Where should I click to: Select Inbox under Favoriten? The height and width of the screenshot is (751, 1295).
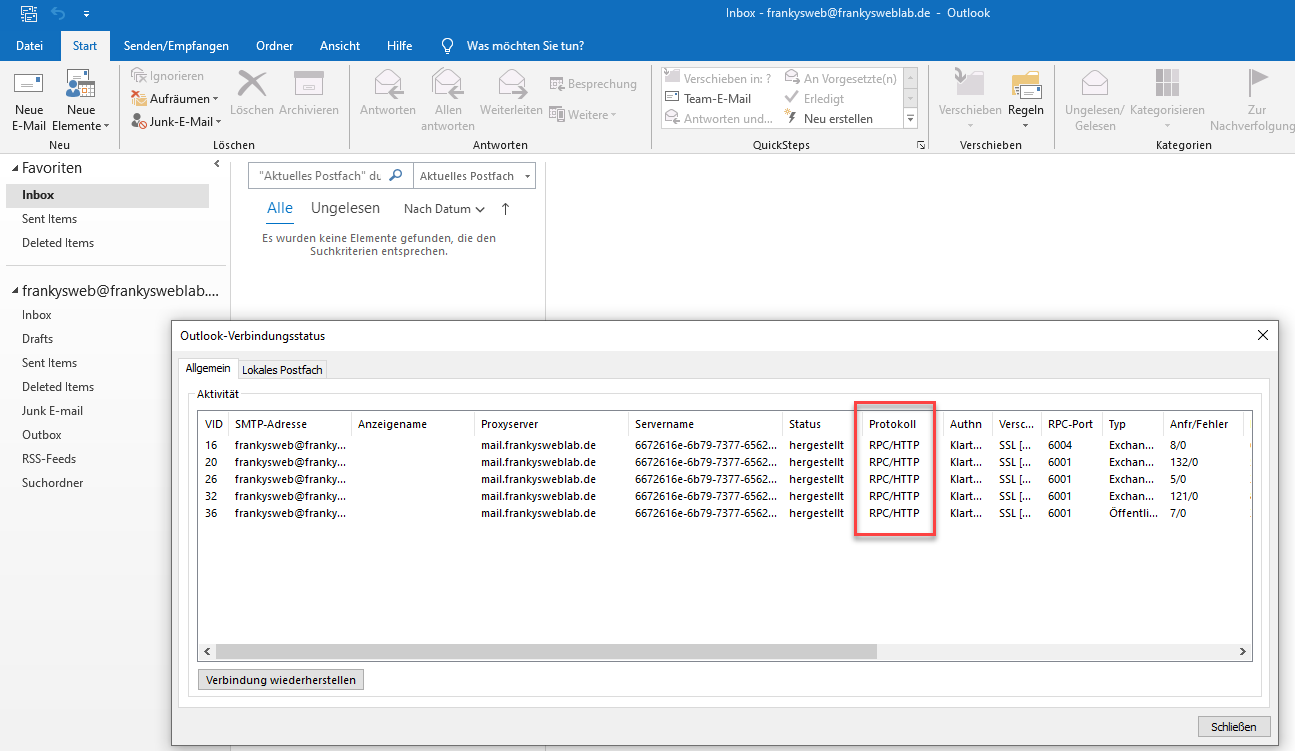pyautogui.click(x=108, y=195)
